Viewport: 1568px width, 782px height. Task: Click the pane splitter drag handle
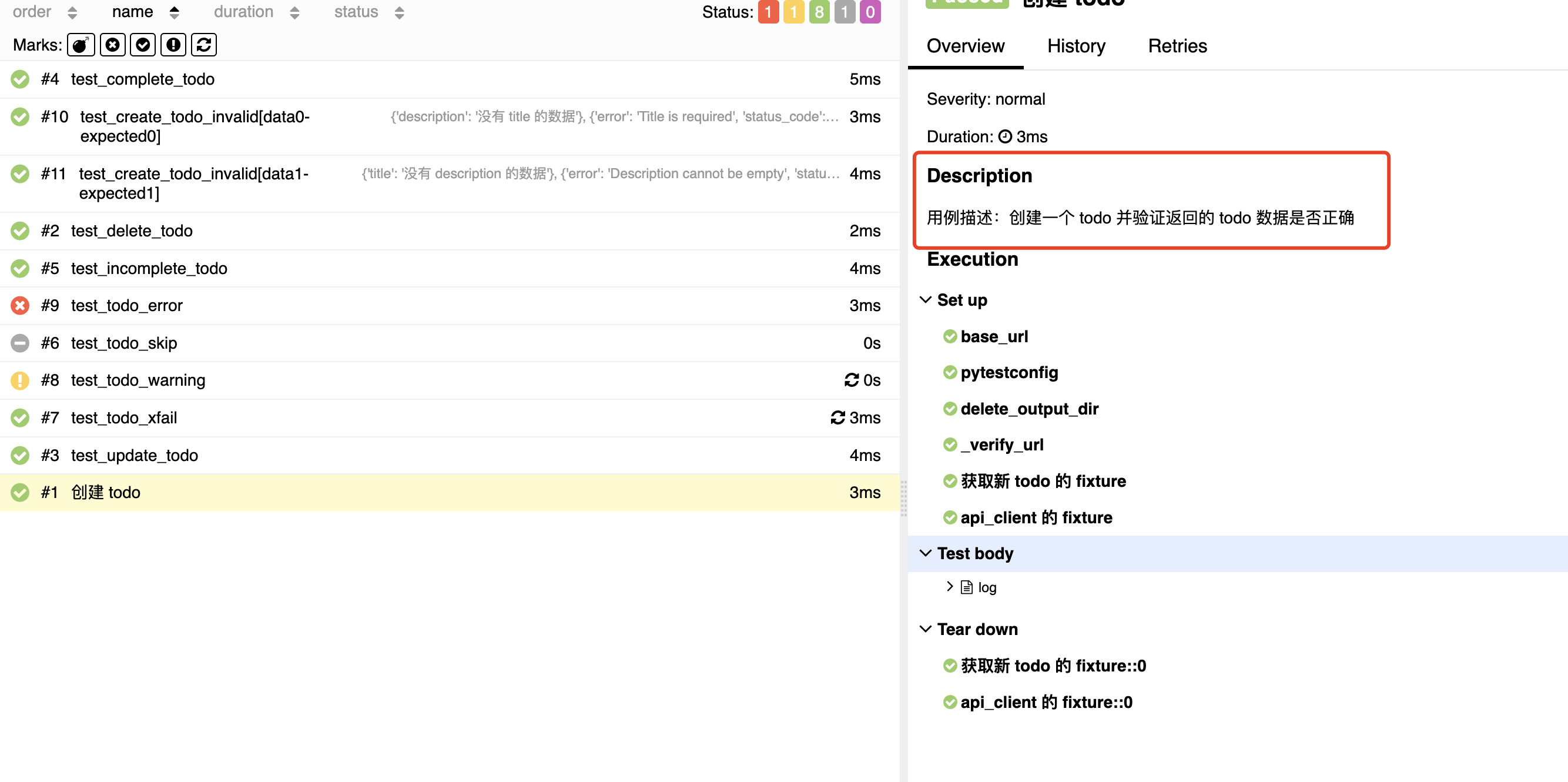tap(903, 499)
